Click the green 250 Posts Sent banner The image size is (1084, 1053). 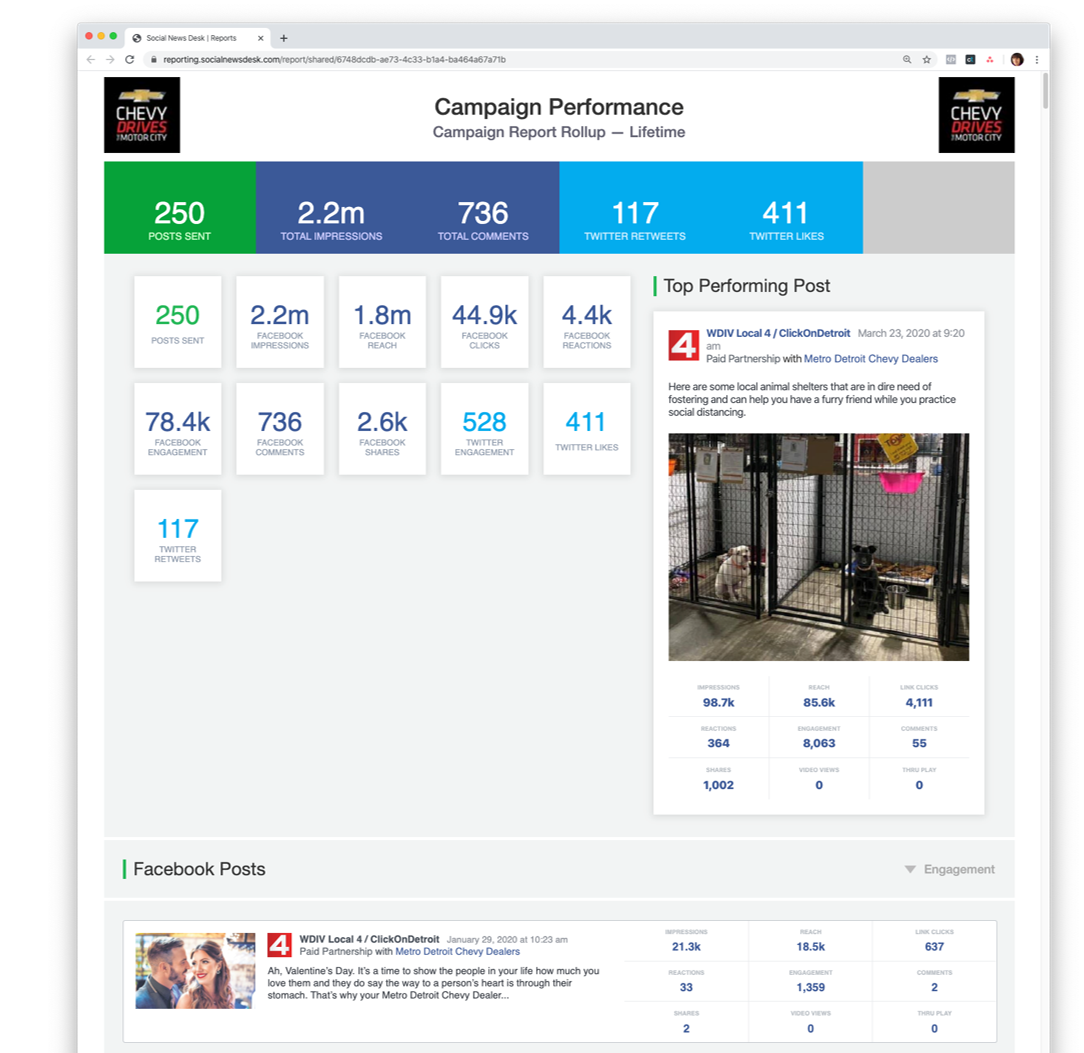pos(180,207)
